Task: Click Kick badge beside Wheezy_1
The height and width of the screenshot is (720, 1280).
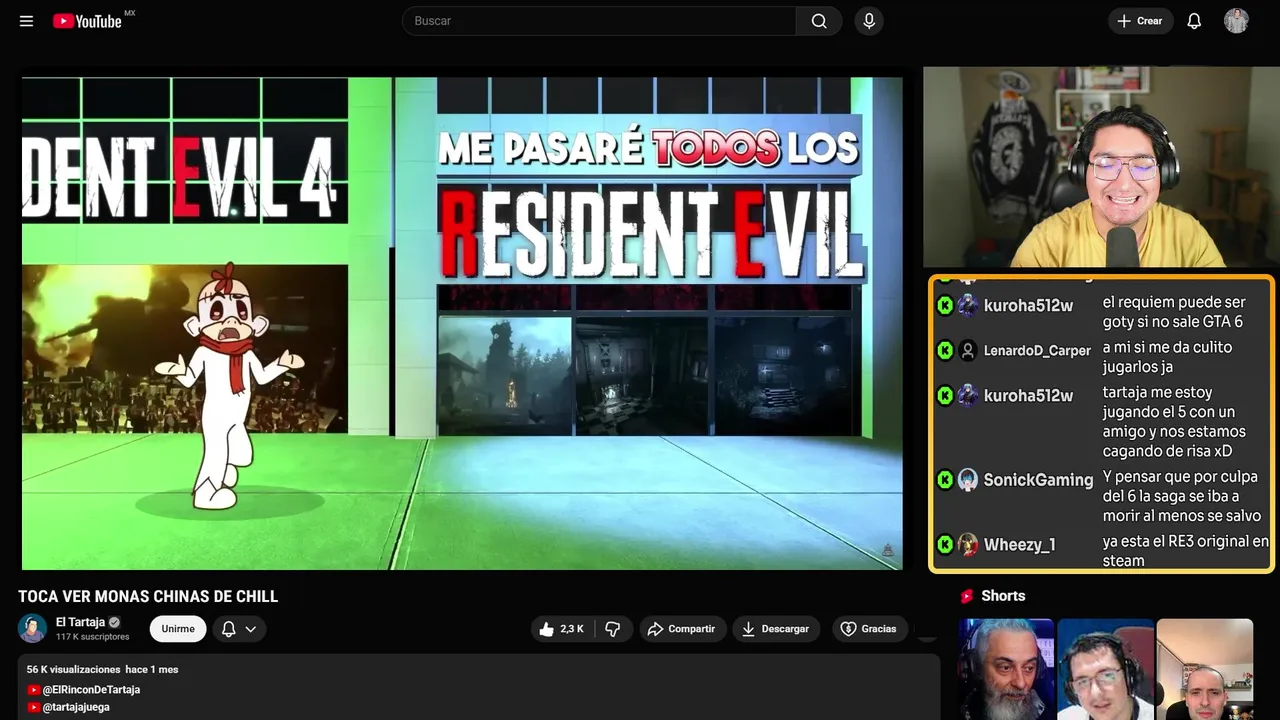Action: (x=945, y=545)
